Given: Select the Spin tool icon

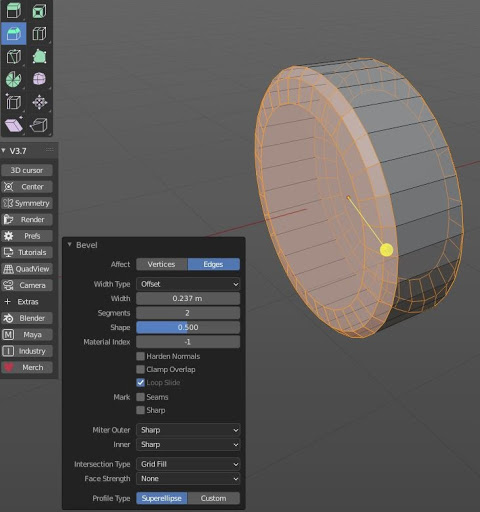Looking at the screenshot, I should [14, 79].
